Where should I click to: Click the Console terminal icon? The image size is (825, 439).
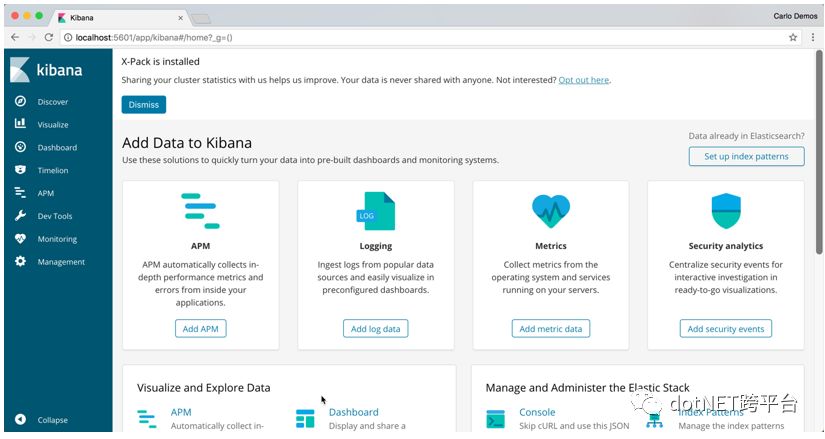coord(496,420)
